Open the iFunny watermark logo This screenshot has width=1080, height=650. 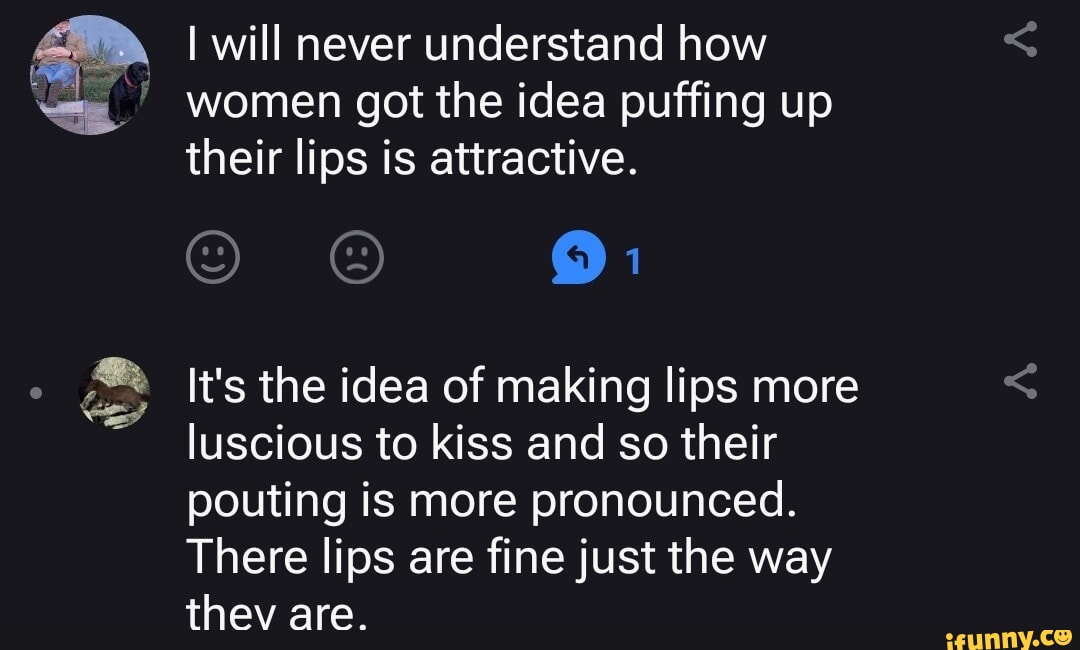click(x=1008, y=640)
